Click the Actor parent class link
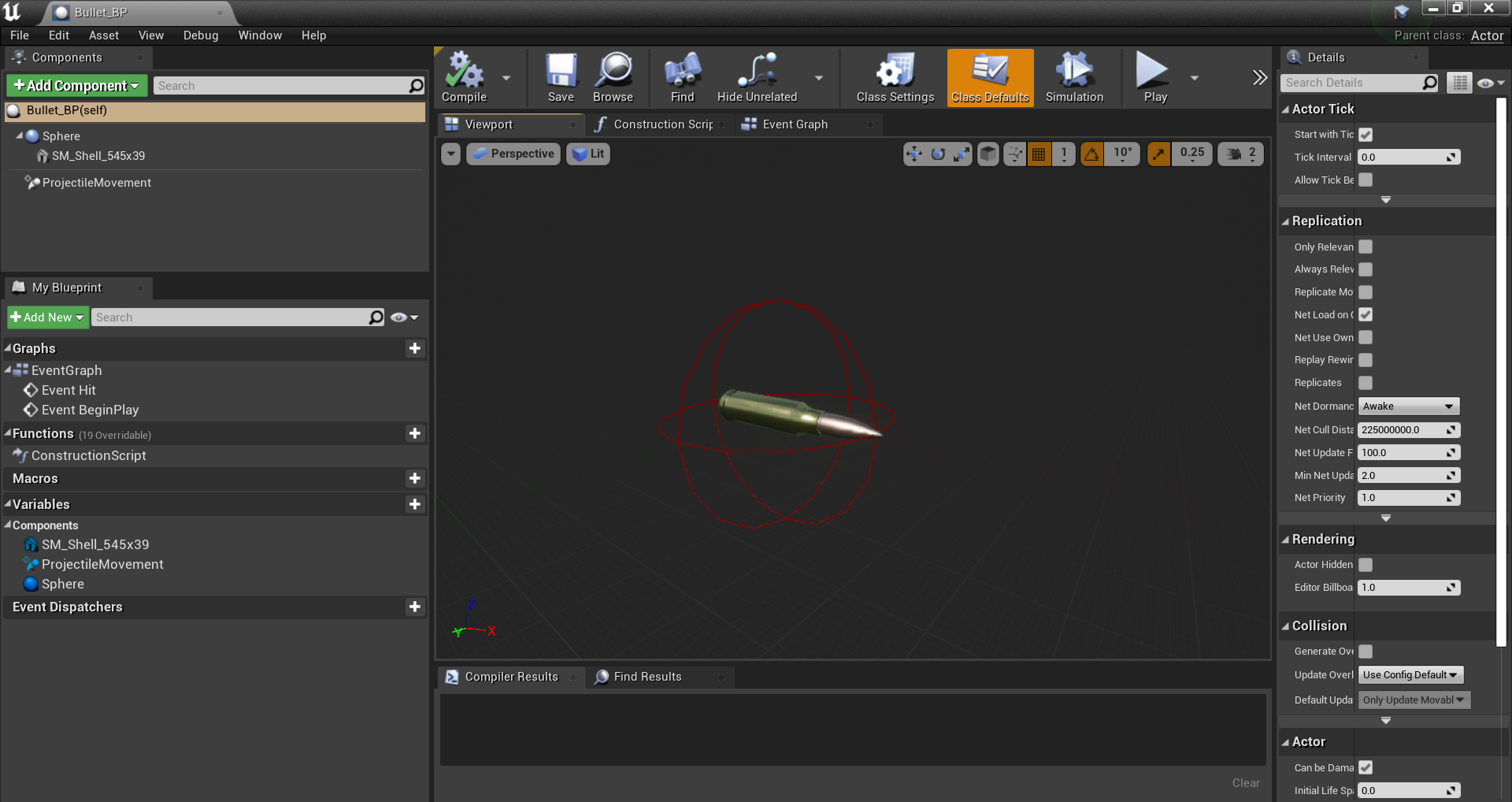Screen dimensions: 1512x802 [x=1487, y=35]
